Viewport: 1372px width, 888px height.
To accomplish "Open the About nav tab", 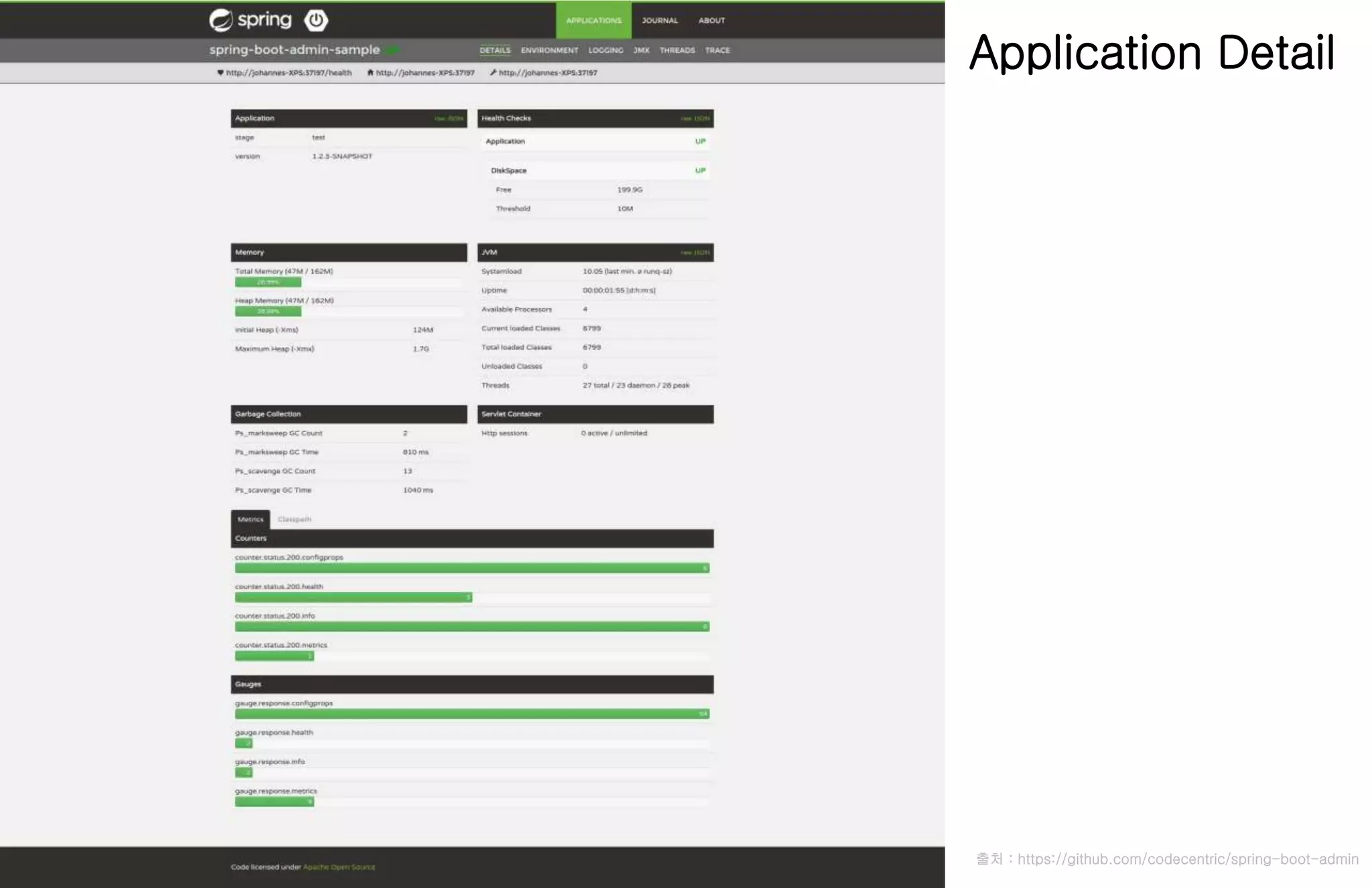I will 711,20.
